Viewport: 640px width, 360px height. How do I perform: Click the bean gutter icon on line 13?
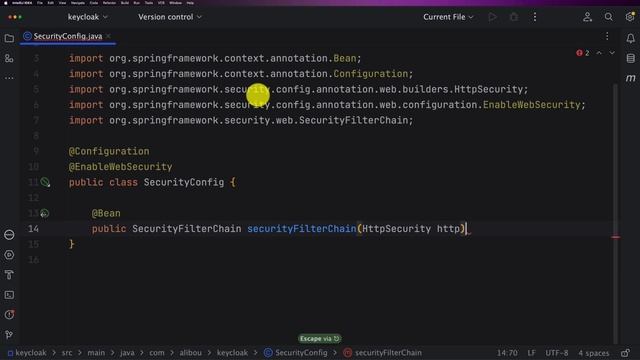pyautogui.click(x=44, y=213)
